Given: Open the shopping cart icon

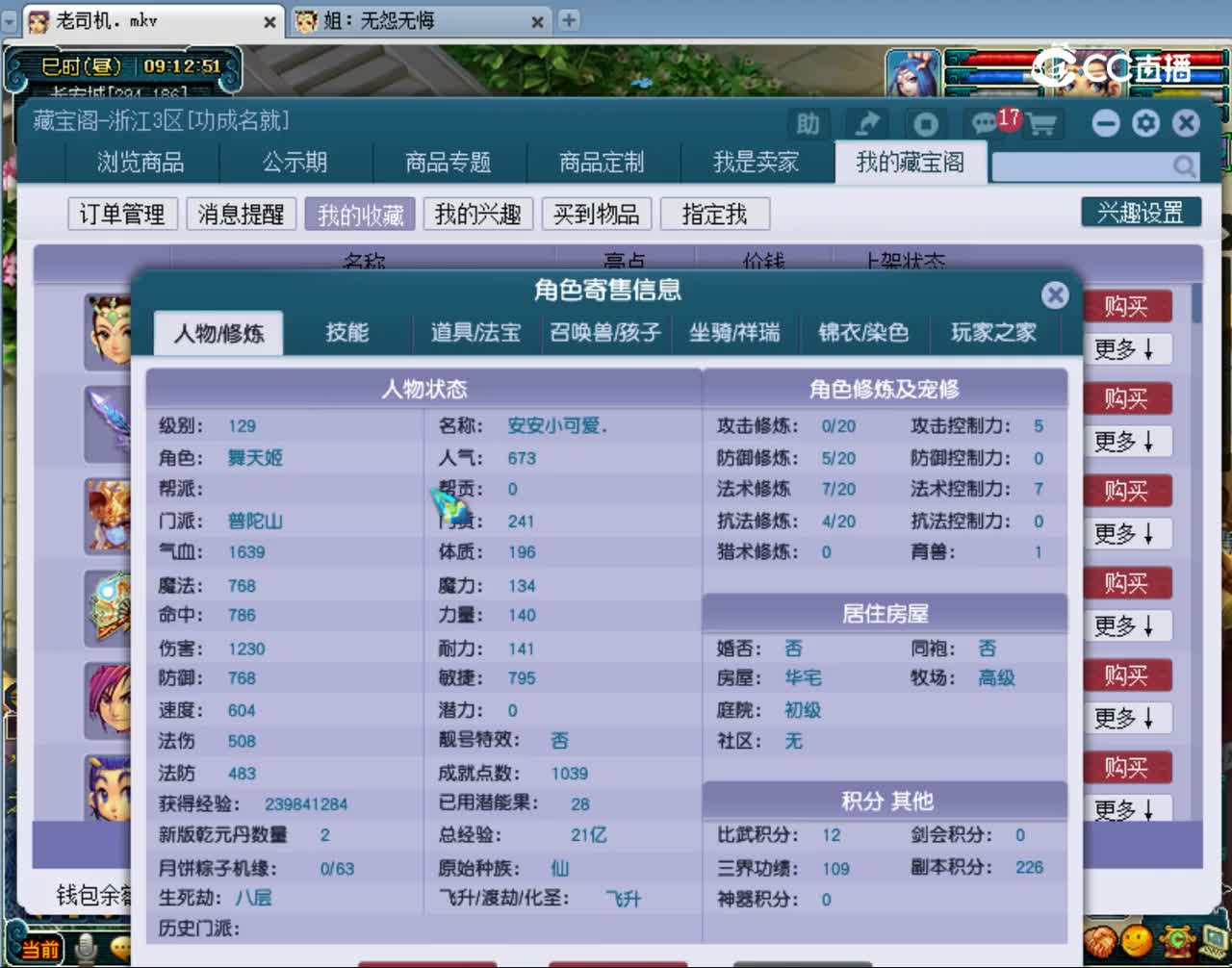Looking at the screenshot, I should (1040, 123).
